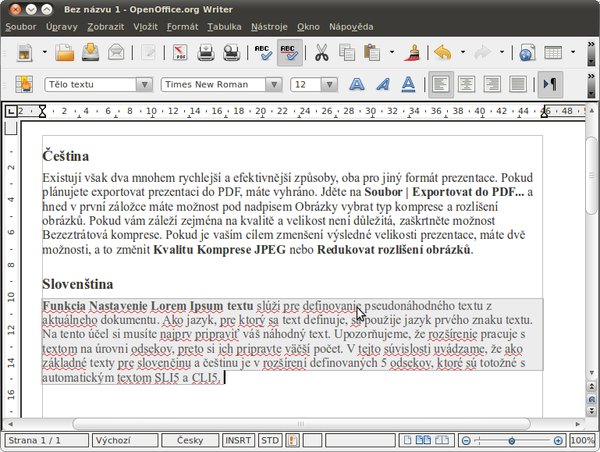Toggle INSRT insert mode in status bar
Image resolution: width=600 pixels, height=452 pixels.
tap(239, 440)
